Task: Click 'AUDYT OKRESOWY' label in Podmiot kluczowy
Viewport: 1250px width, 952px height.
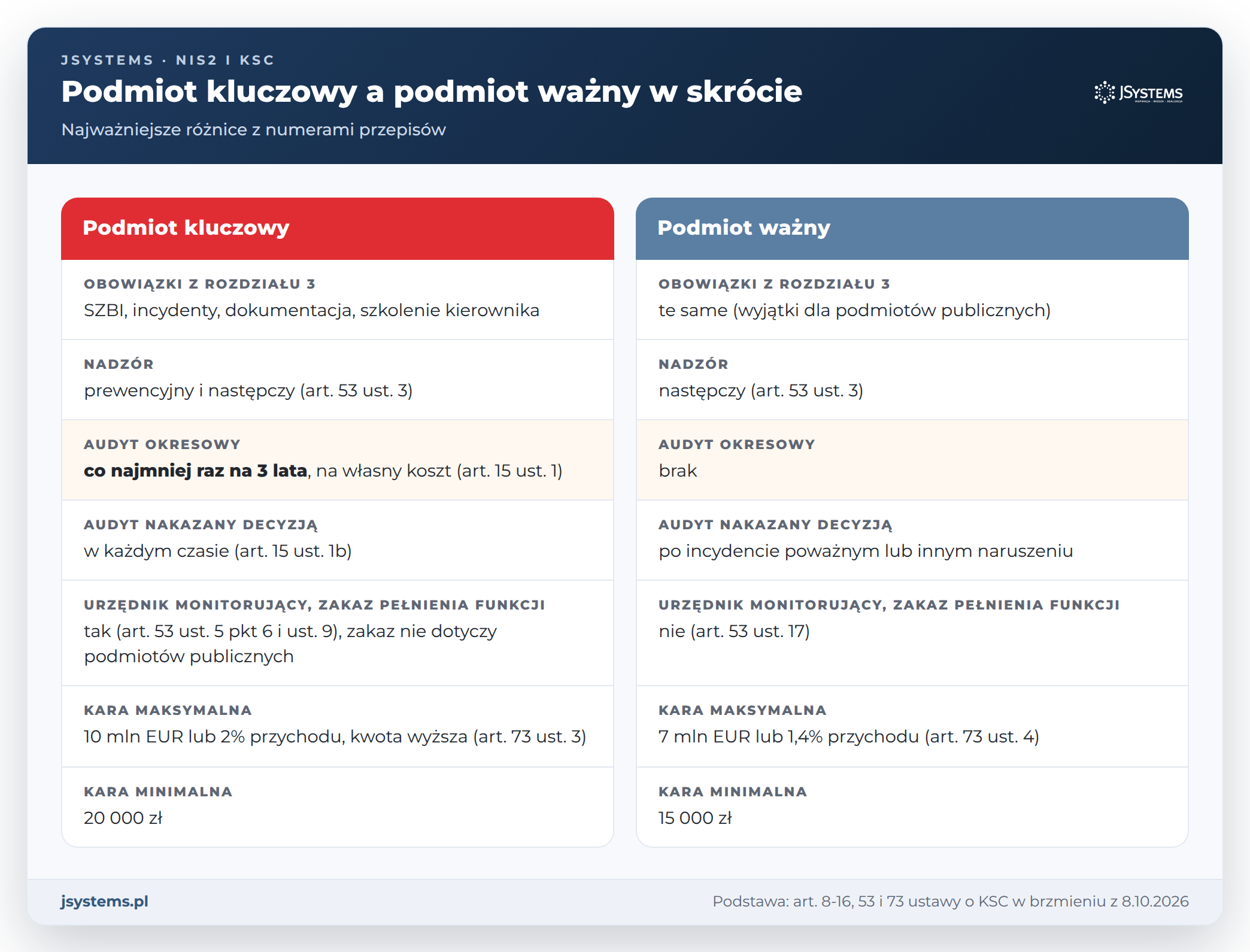Action: [x=162, y=444]
